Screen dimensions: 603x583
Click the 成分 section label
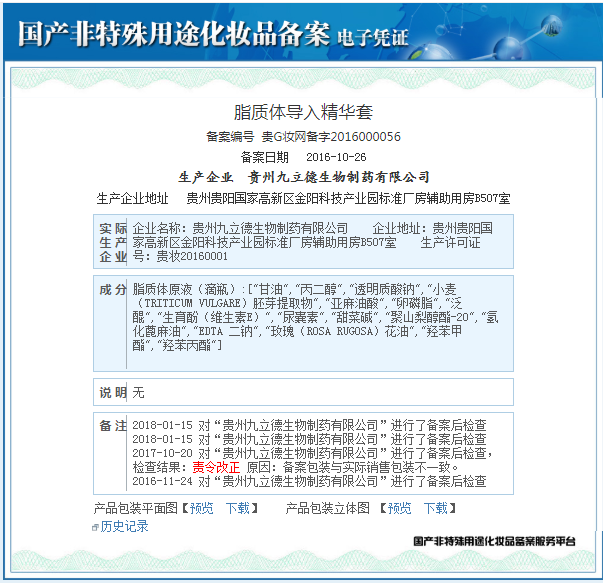pyautogui.click(x=113, y=289)
